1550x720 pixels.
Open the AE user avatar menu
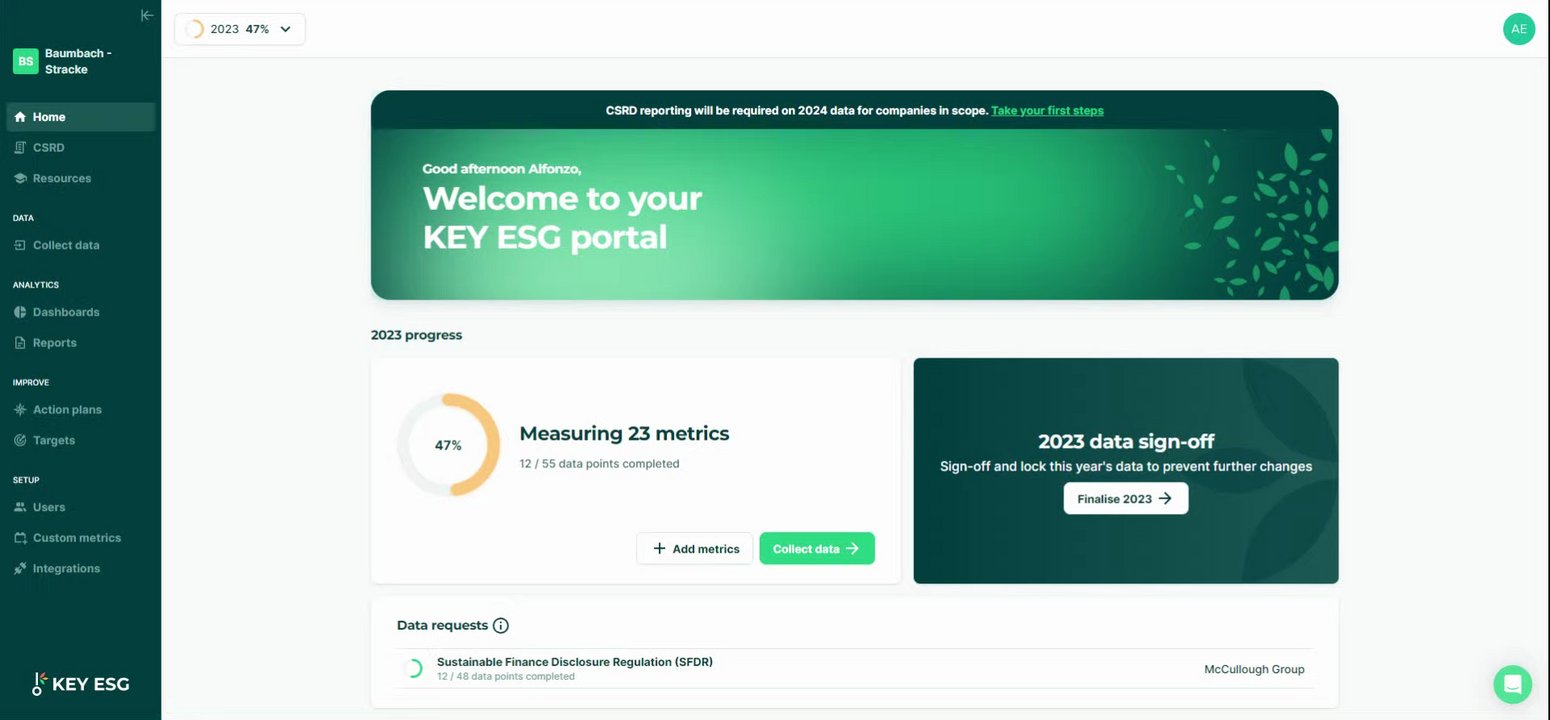1518,28
